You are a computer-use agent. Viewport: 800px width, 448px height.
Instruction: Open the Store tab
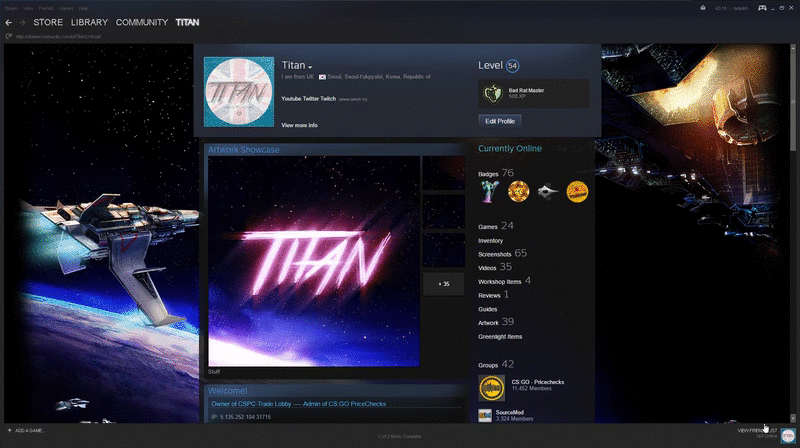[x=48, y=22]
